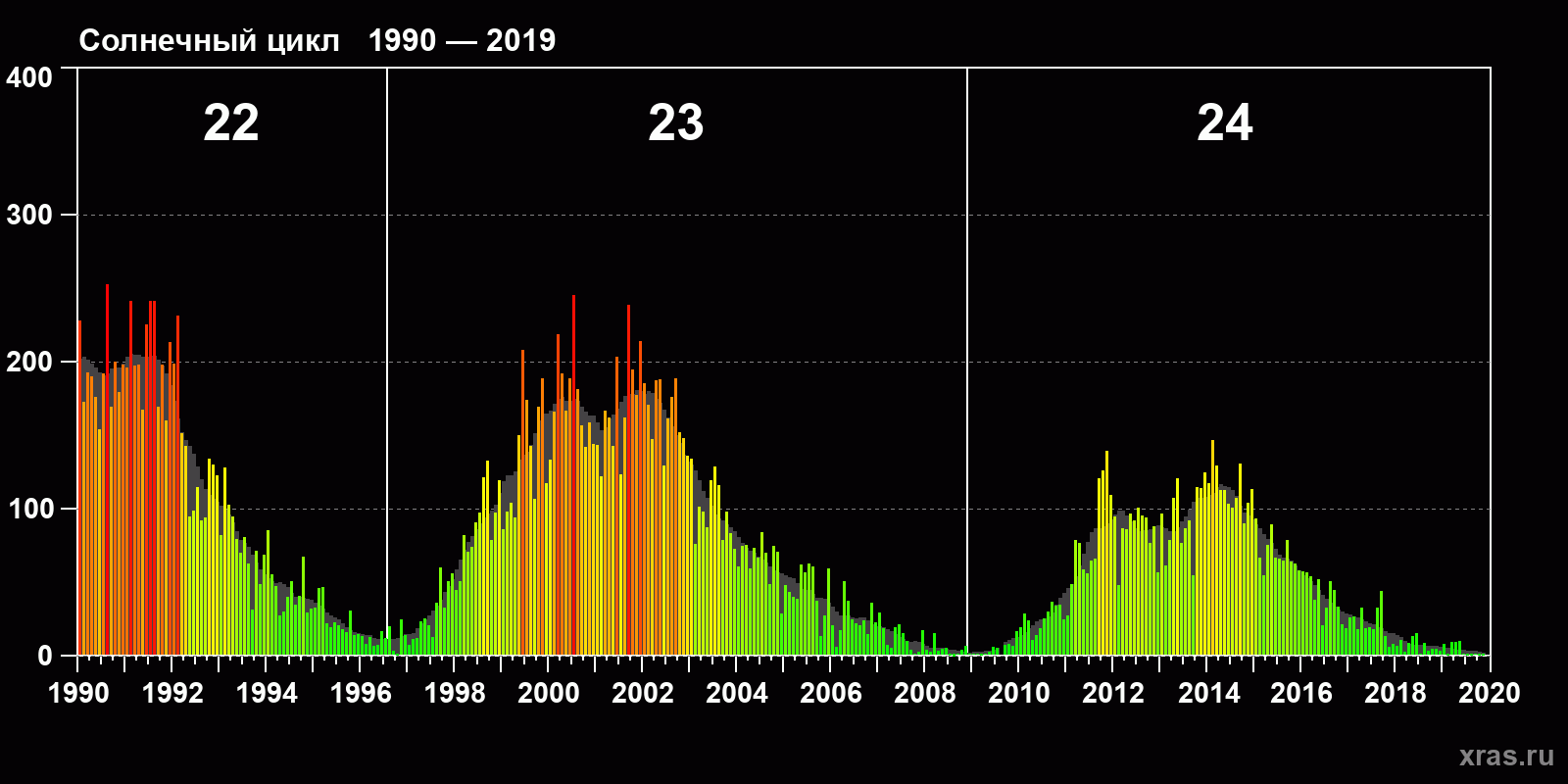Screen dimensions: 1568x784
Task: Click the cycle number 23 label
Action: pyautogui.click(x=676, y=123)
